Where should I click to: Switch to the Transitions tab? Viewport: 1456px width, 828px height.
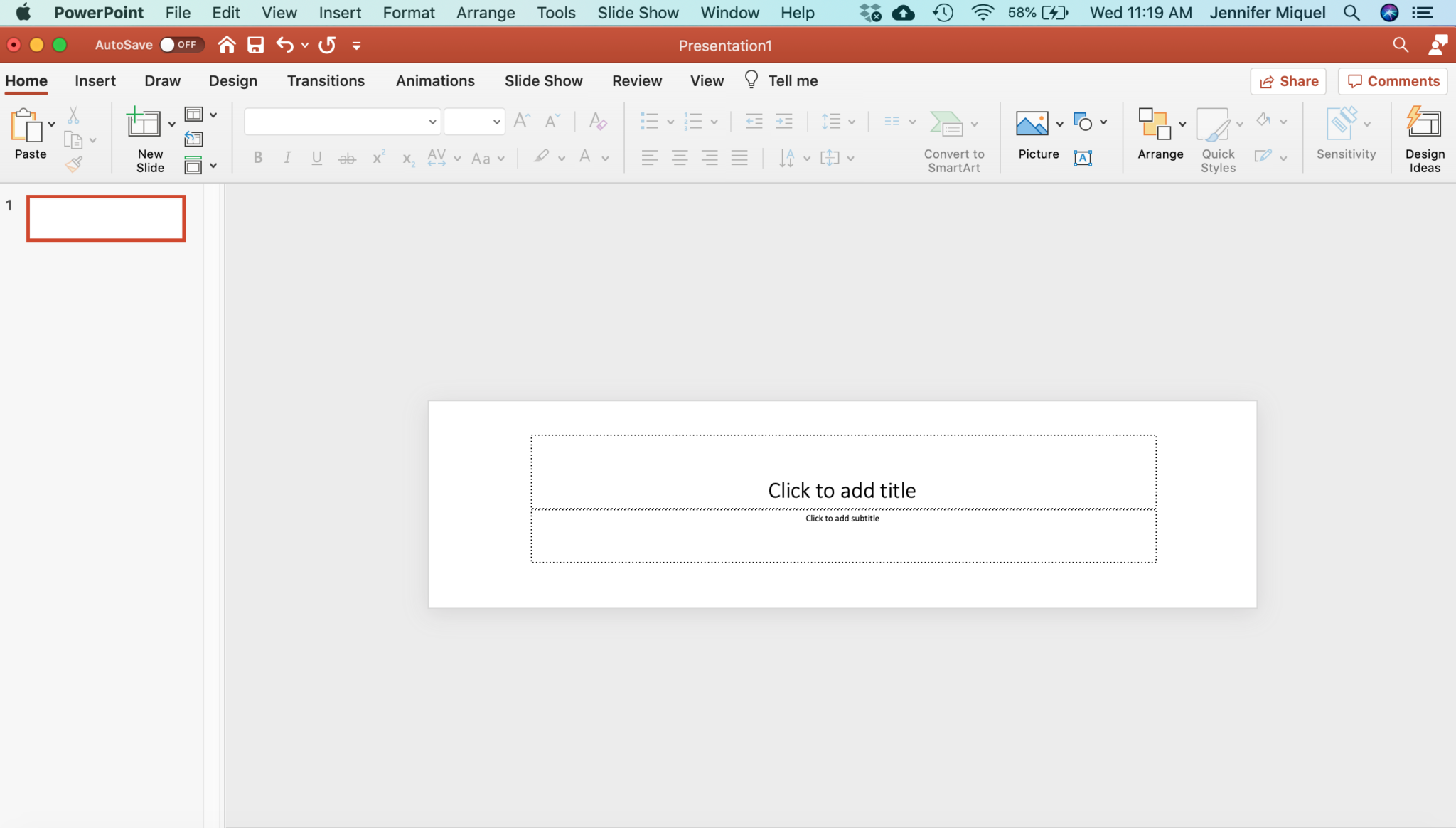[326, 80]
